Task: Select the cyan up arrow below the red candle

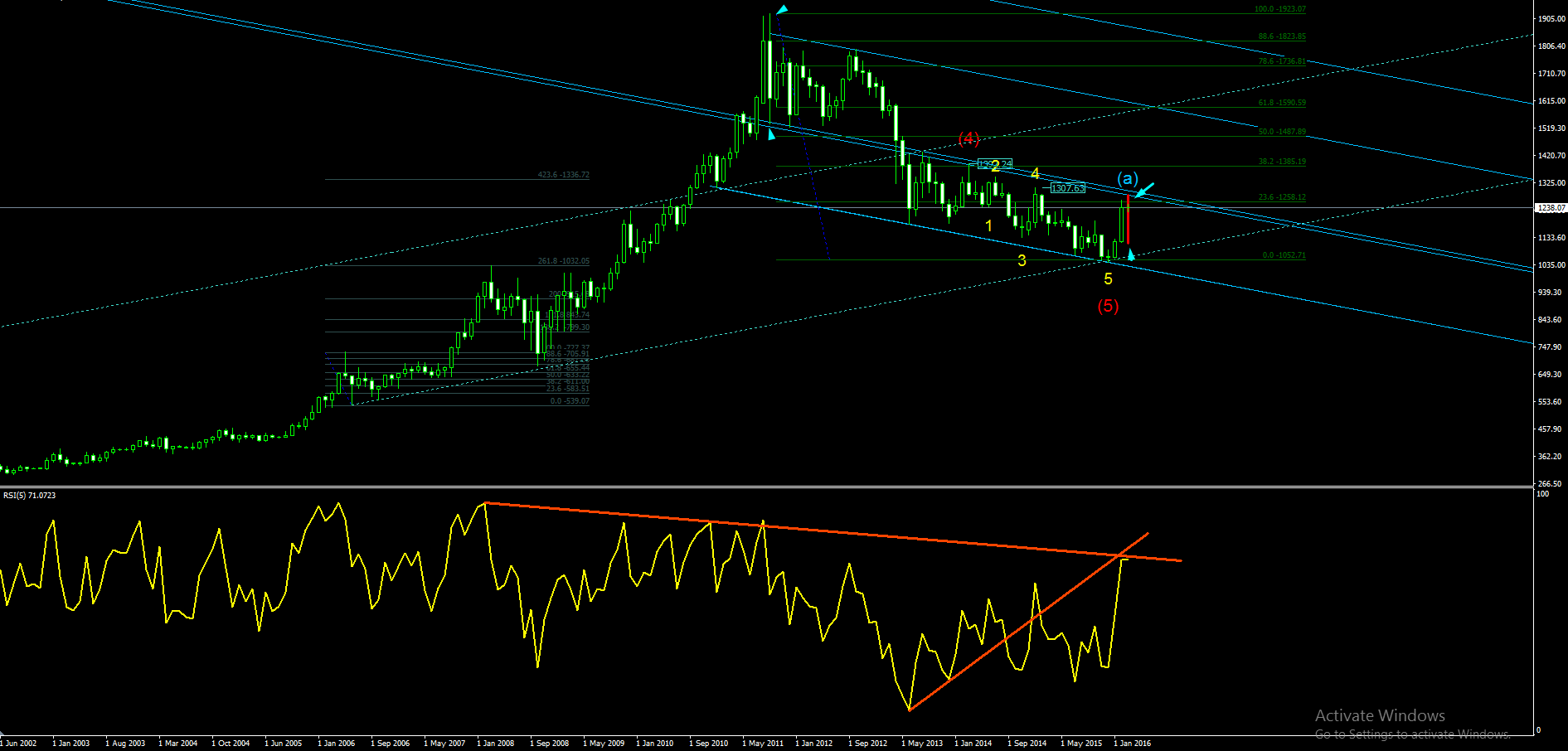Action: point(1131,254)
